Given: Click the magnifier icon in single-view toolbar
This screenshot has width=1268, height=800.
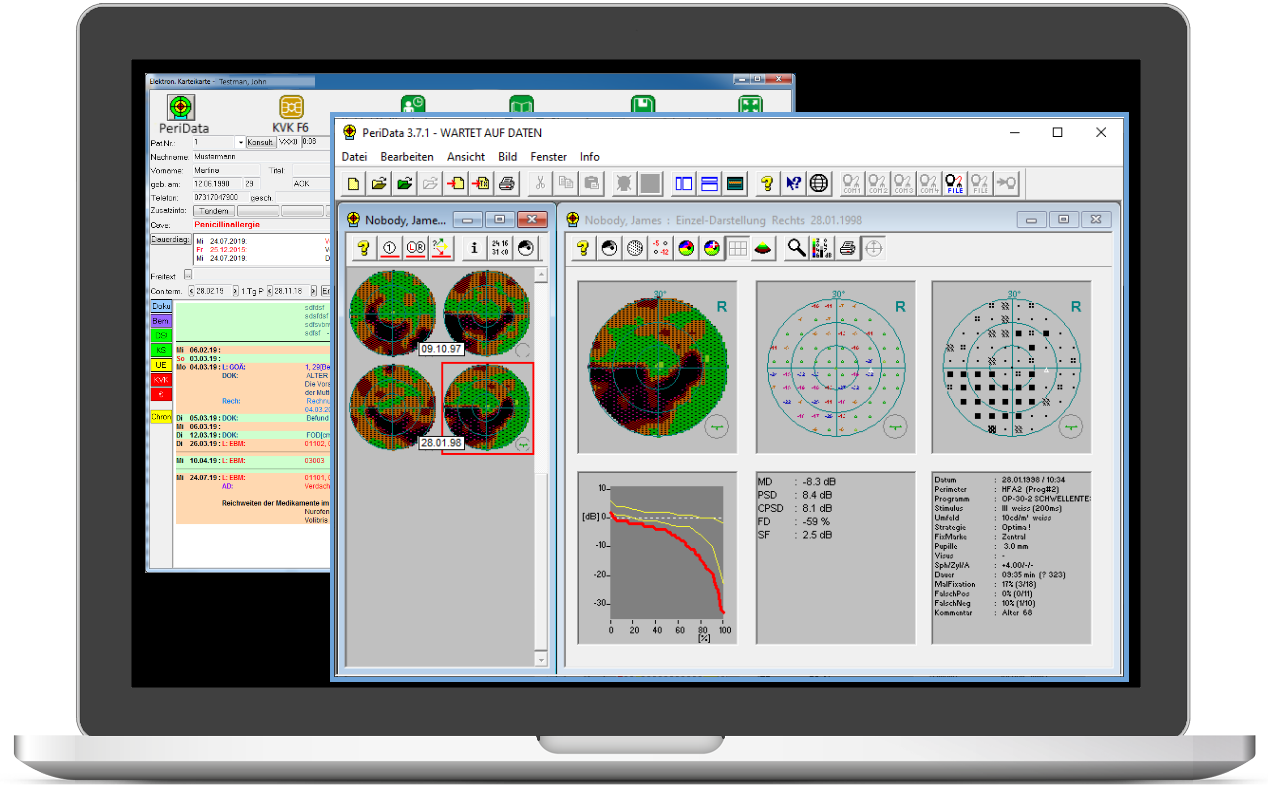Looking at the screenshot, I should point(796,248).
